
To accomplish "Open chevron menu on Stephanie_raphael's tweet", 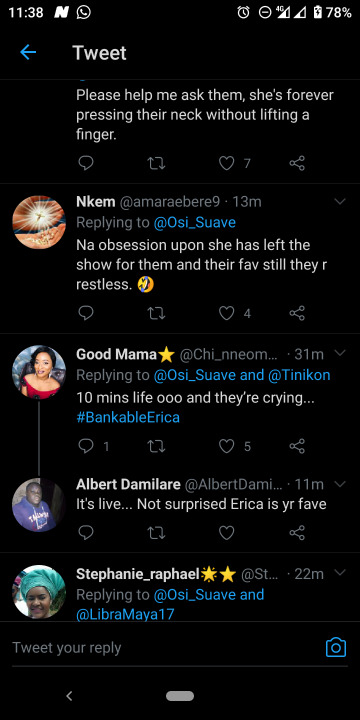I will point(340,573).
